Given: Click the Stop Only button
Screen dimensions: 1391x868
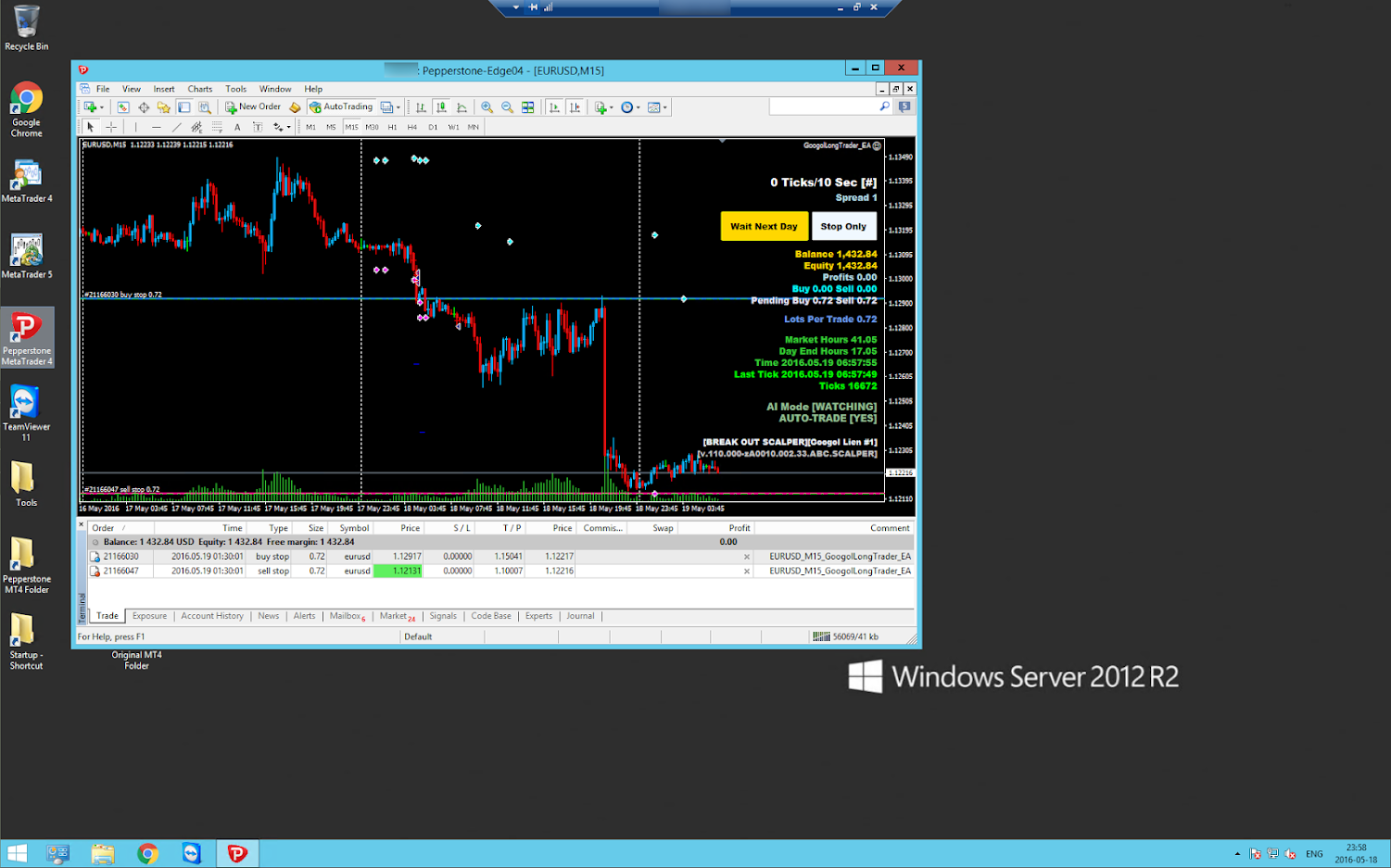Looking at the screenshot, I should click(x=843, y=226).
